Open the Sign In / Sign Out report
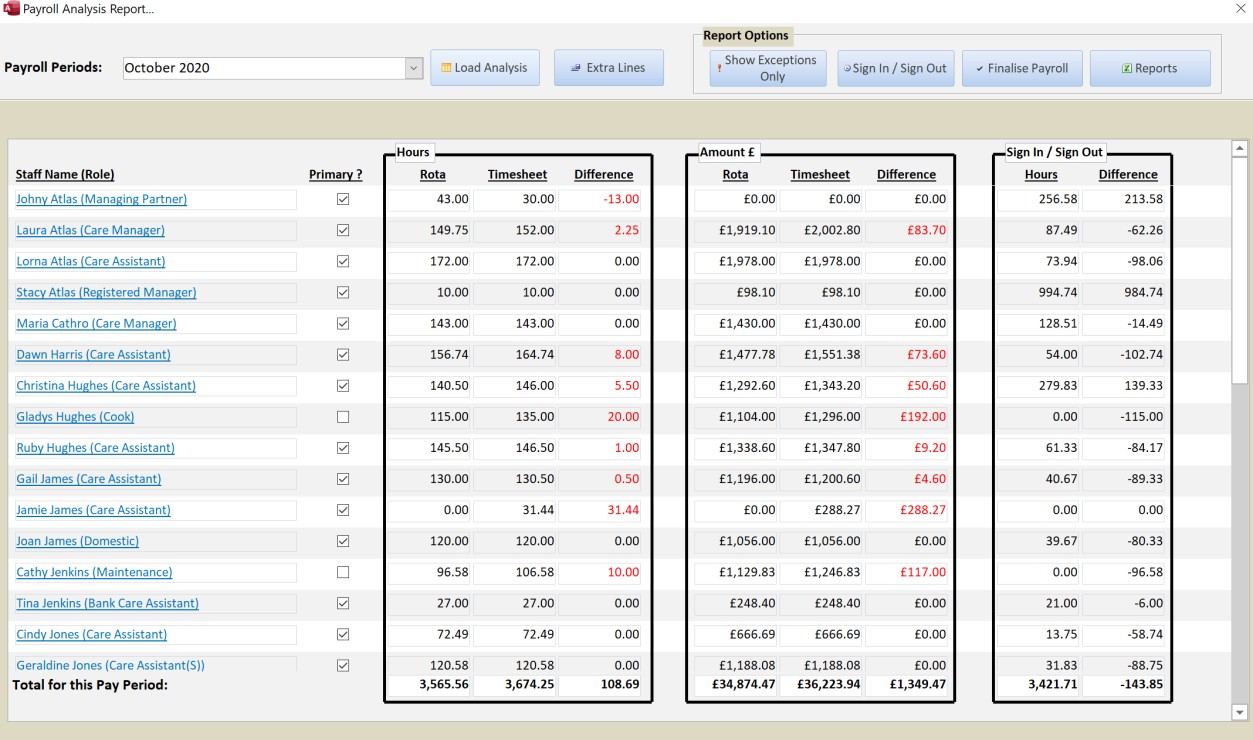The width and height of the screenshot is (1253, 740). pos(895,68)
